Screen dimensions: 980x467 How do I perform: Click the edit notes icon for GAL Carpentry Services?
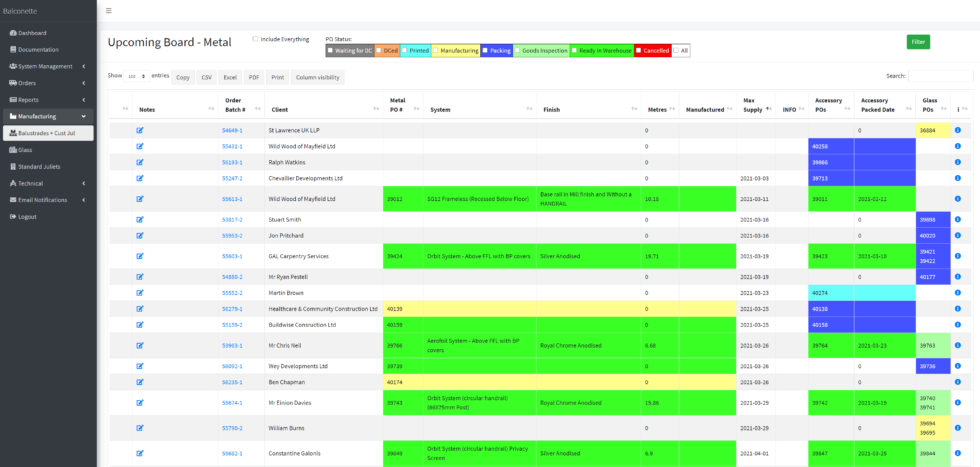[x=140, y=256]
